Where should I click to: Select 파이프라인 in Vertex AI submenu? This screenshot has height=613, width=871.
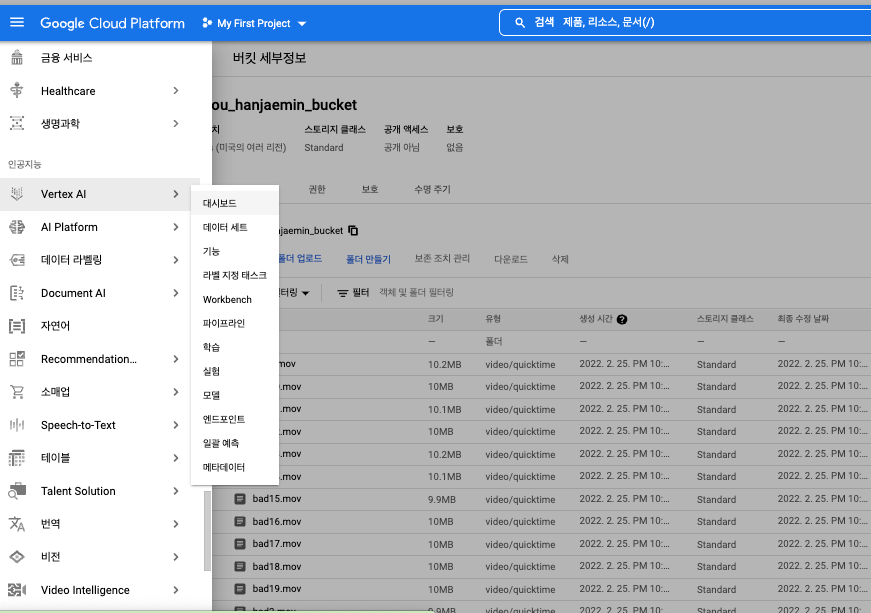pyautogui.click(x=234, y=323)
